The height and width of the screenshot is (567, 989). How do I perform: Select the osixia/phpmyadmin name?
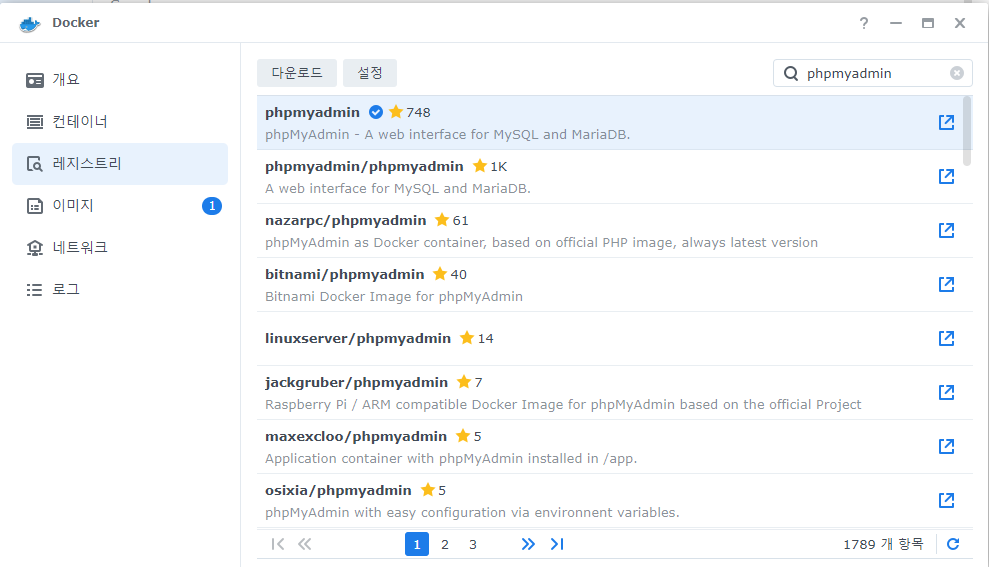338,491
